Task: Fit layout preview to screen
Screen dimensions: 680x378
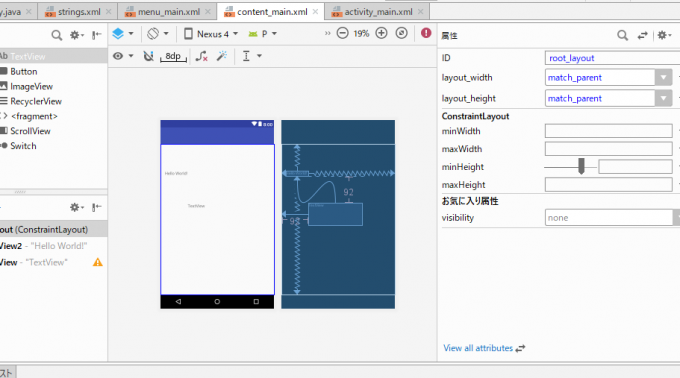Action: (x=402, y=33)
